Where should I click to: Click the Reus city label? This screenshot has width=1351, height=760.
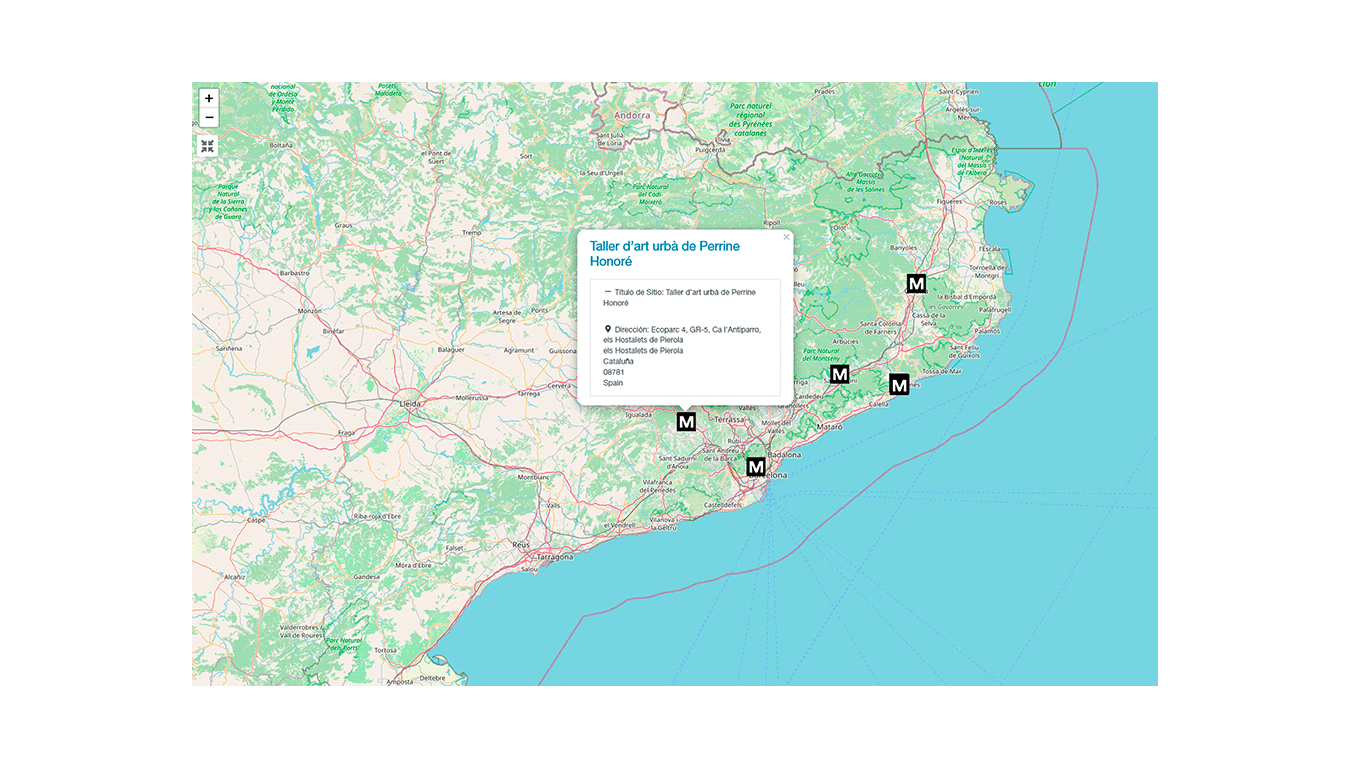520,544
